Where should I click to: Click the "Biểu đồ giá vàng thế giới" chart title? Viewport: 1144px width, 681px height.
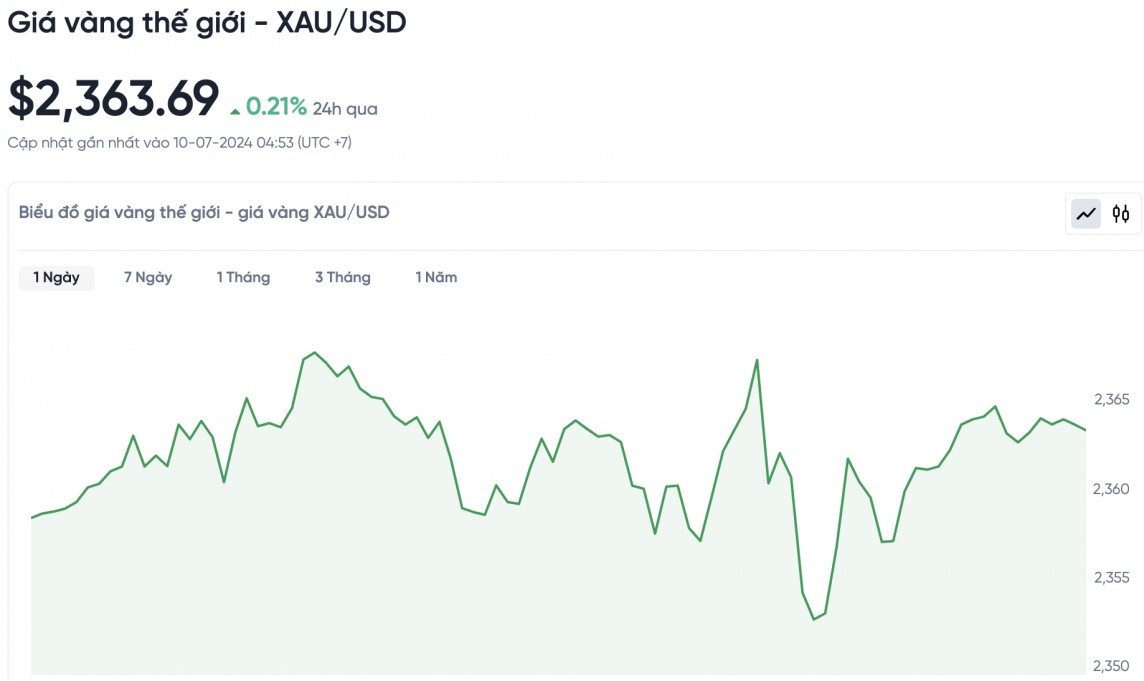point(204,212)
